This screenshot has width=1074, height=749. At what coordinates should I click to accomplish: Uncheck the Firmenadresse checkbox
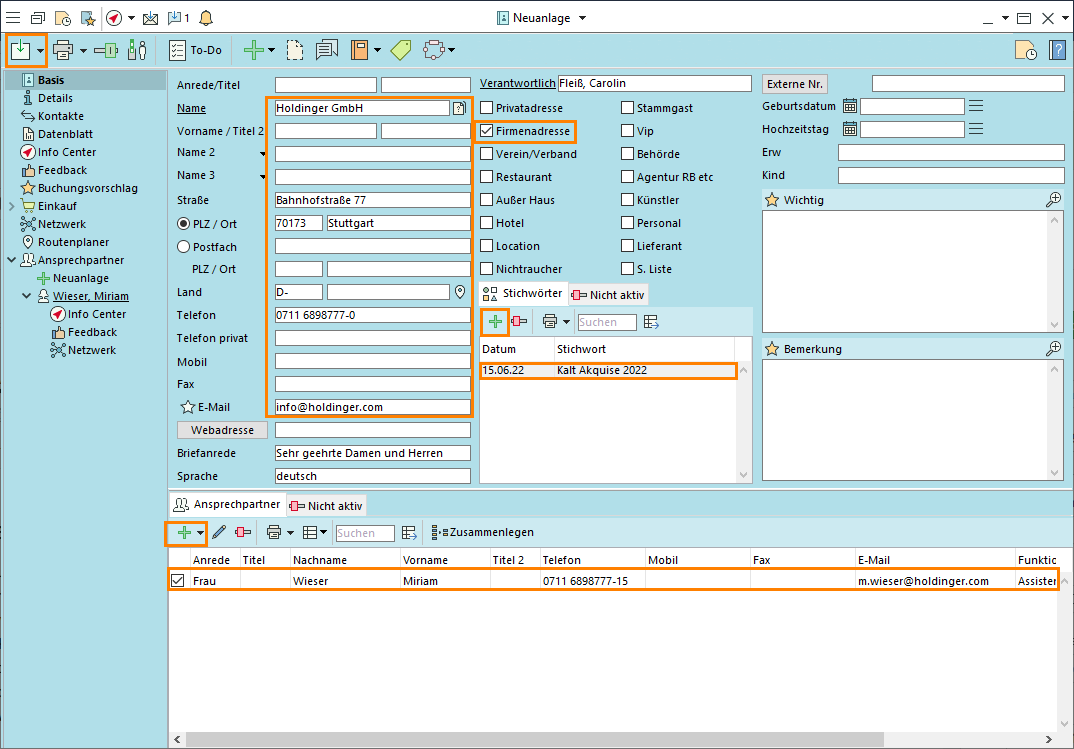point(487,131)
